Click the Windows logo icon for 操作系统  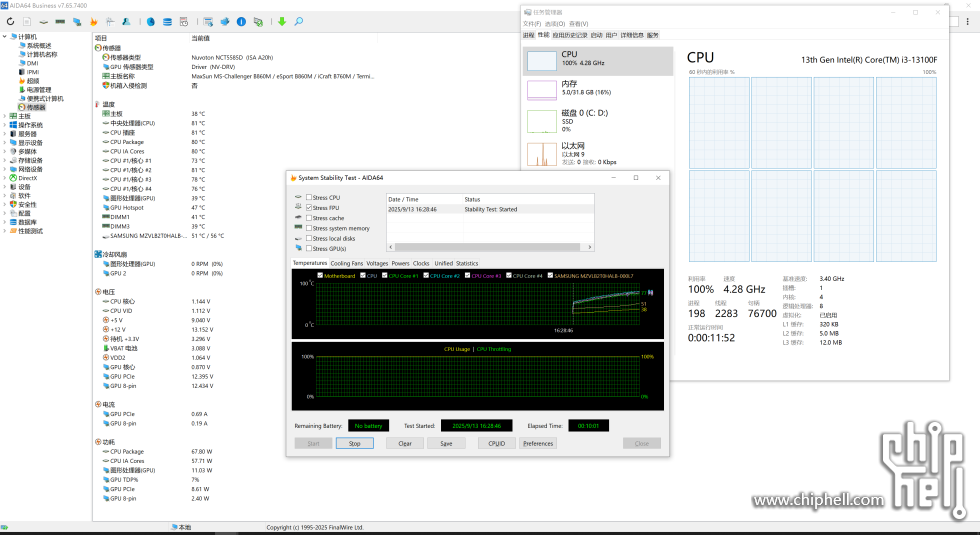13,125
